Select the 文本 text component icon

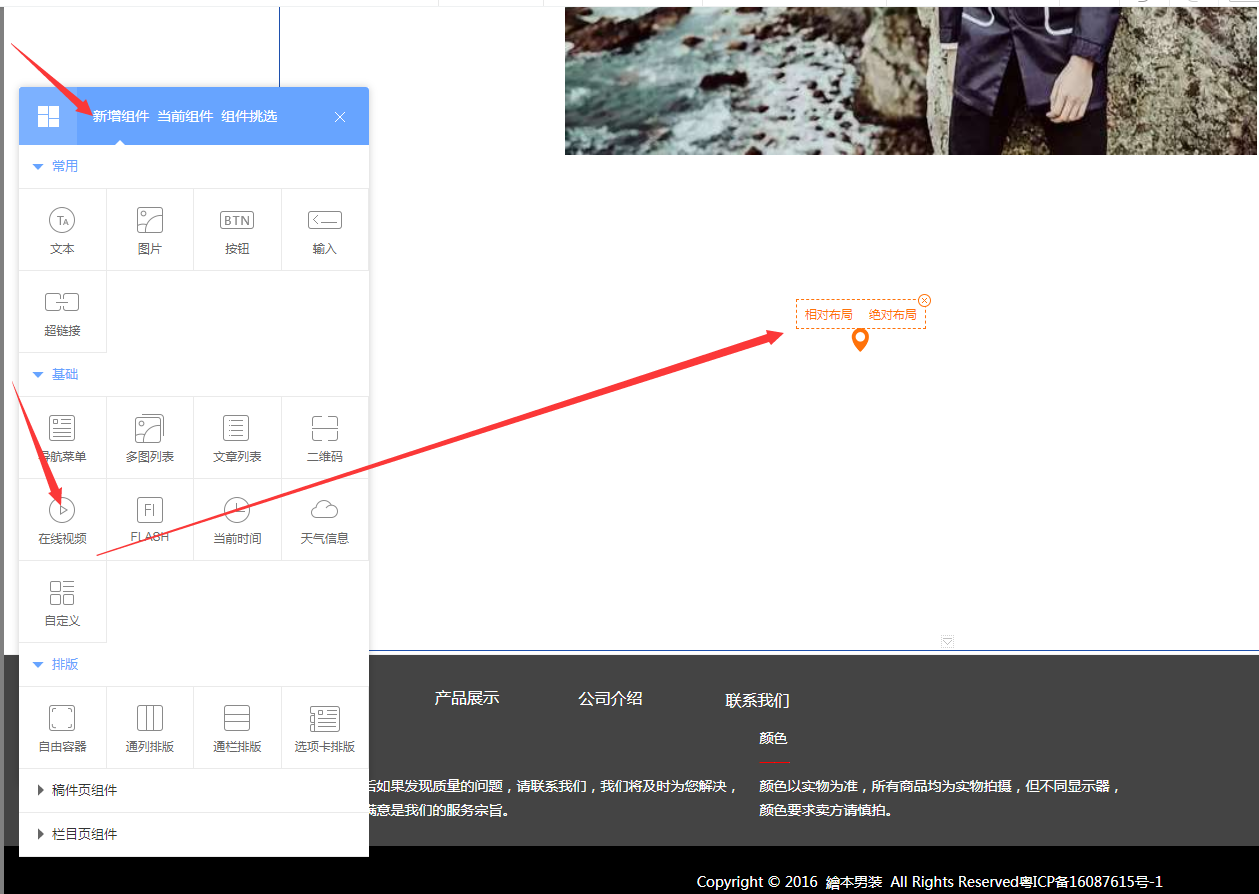click(x=62, y=221)
